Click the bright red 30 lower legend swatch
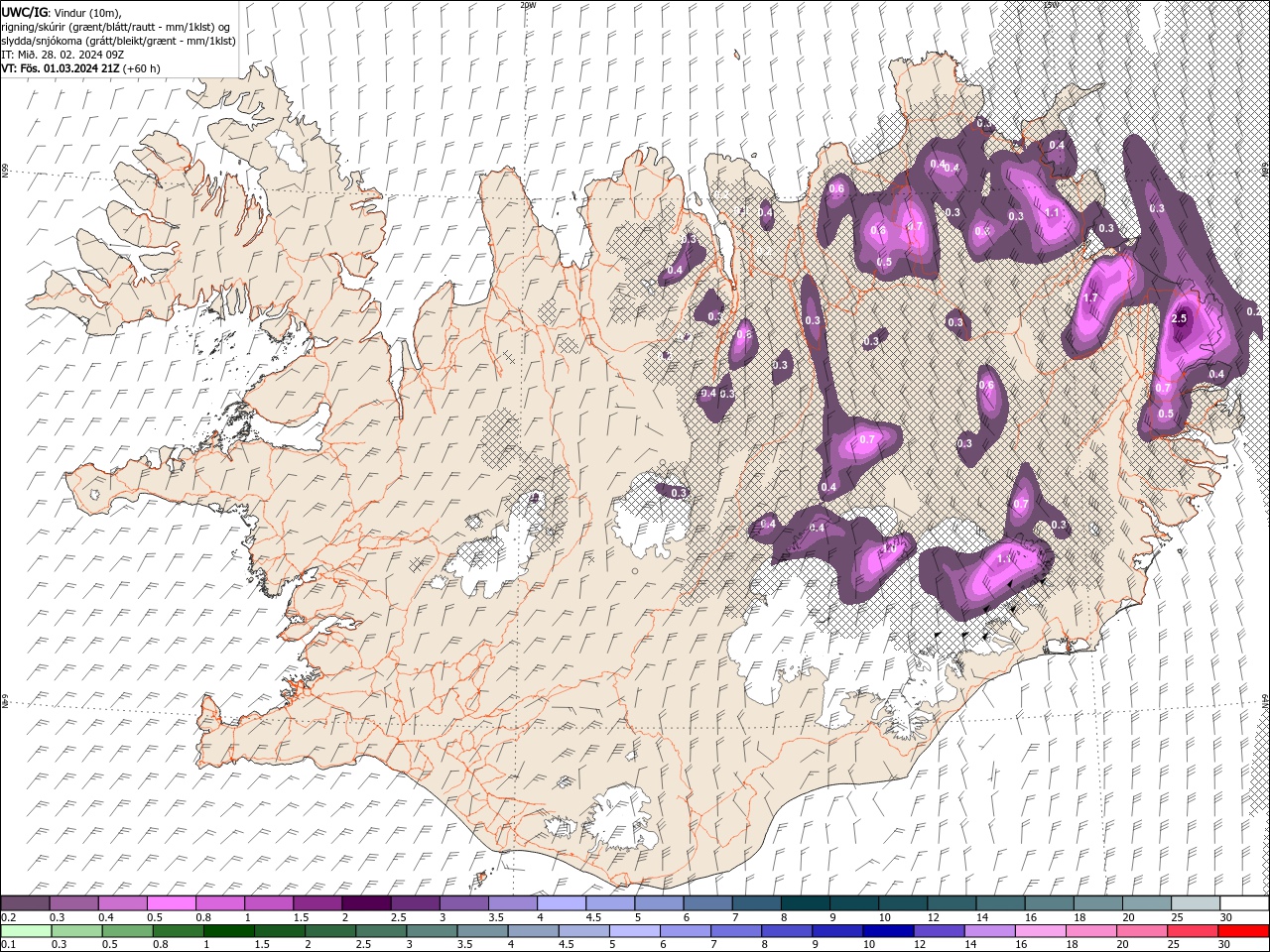 pyautogui.click(x=1244, y=931)
